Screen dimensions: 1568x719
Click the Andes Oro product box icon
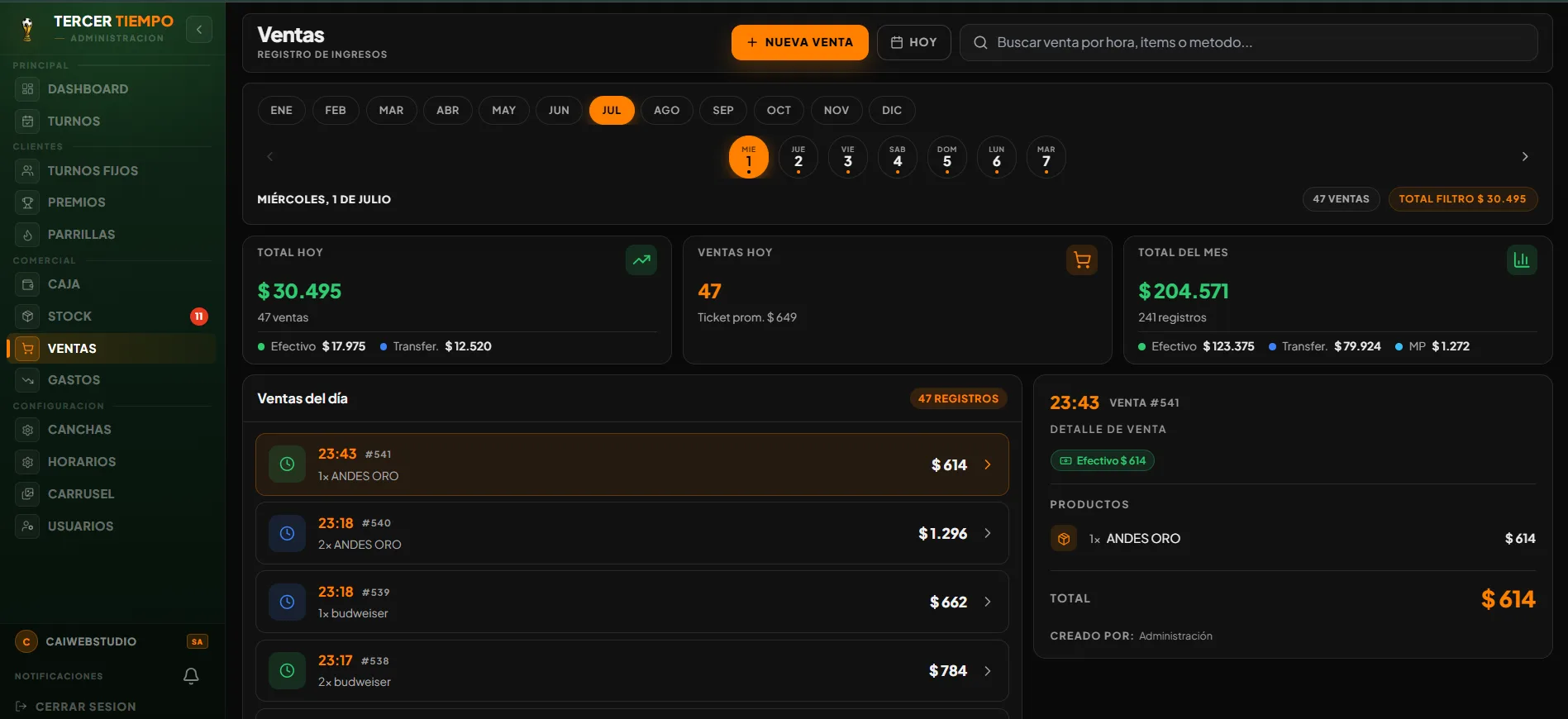pos(1064,538)
